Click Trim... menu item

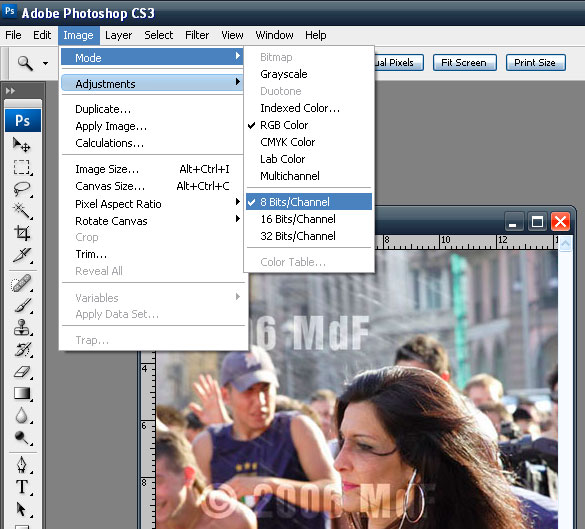point(153,254)
